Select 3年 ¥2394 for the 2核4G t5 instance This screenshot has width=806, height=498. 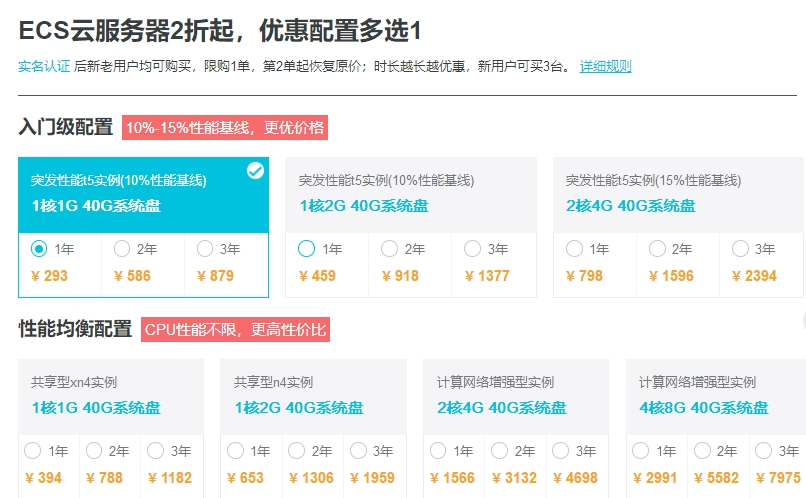(740, 249)
